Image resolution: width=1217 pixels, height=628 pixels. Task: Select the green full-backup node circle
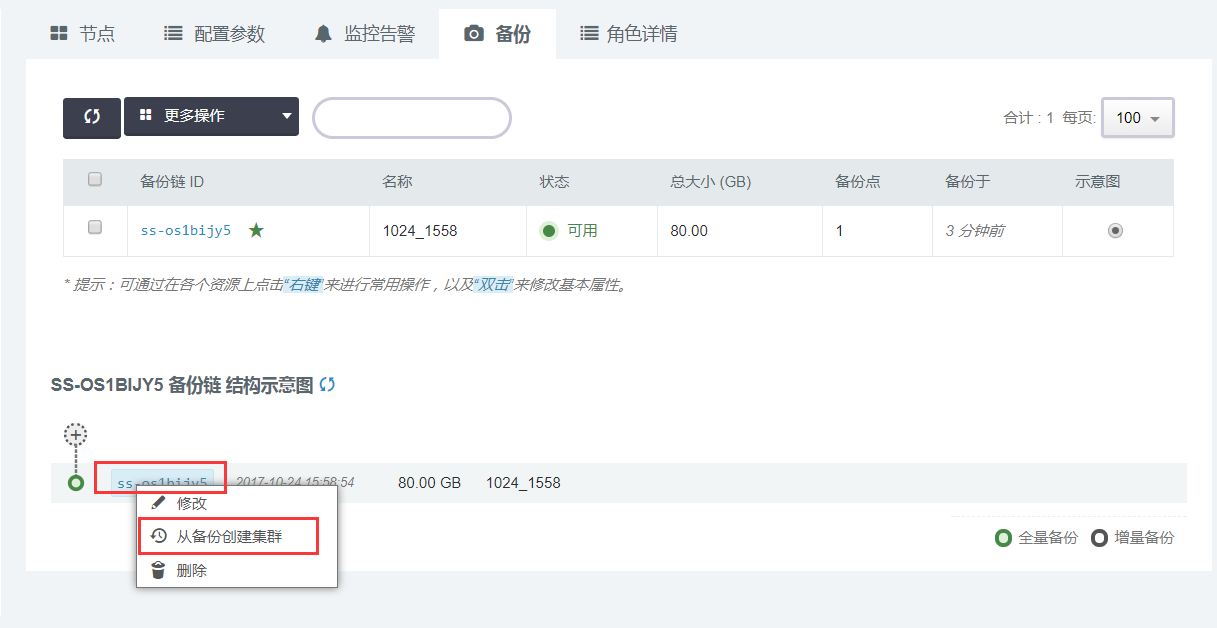pos(76,483)
